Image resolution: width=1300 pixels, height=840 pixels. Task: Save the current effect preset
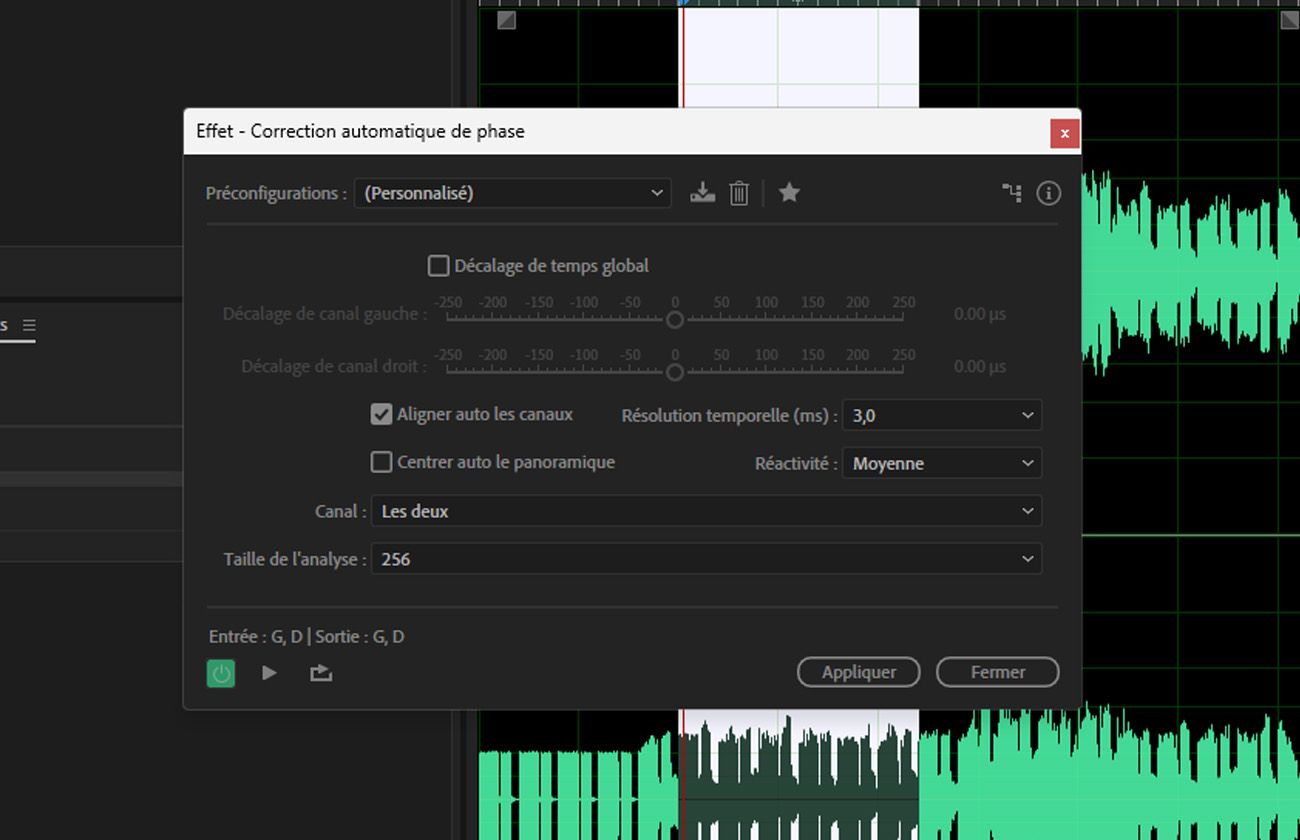[x=703, y=193]
